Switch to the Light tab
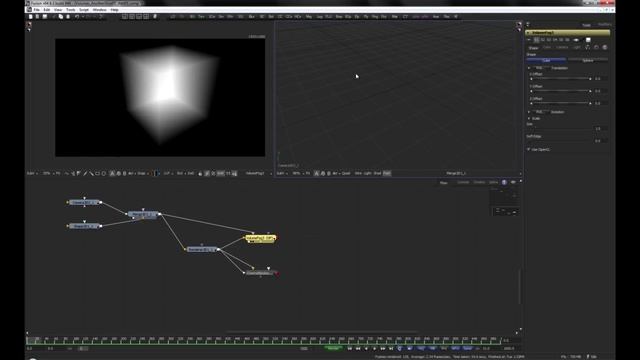 point(577,47)
